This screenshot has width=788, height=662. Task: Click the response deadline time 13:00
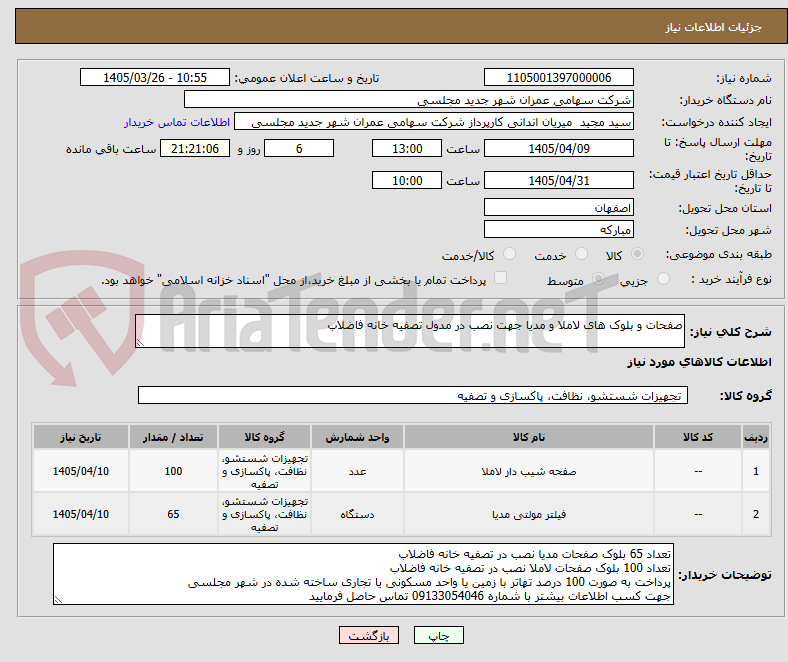(407, 148)
